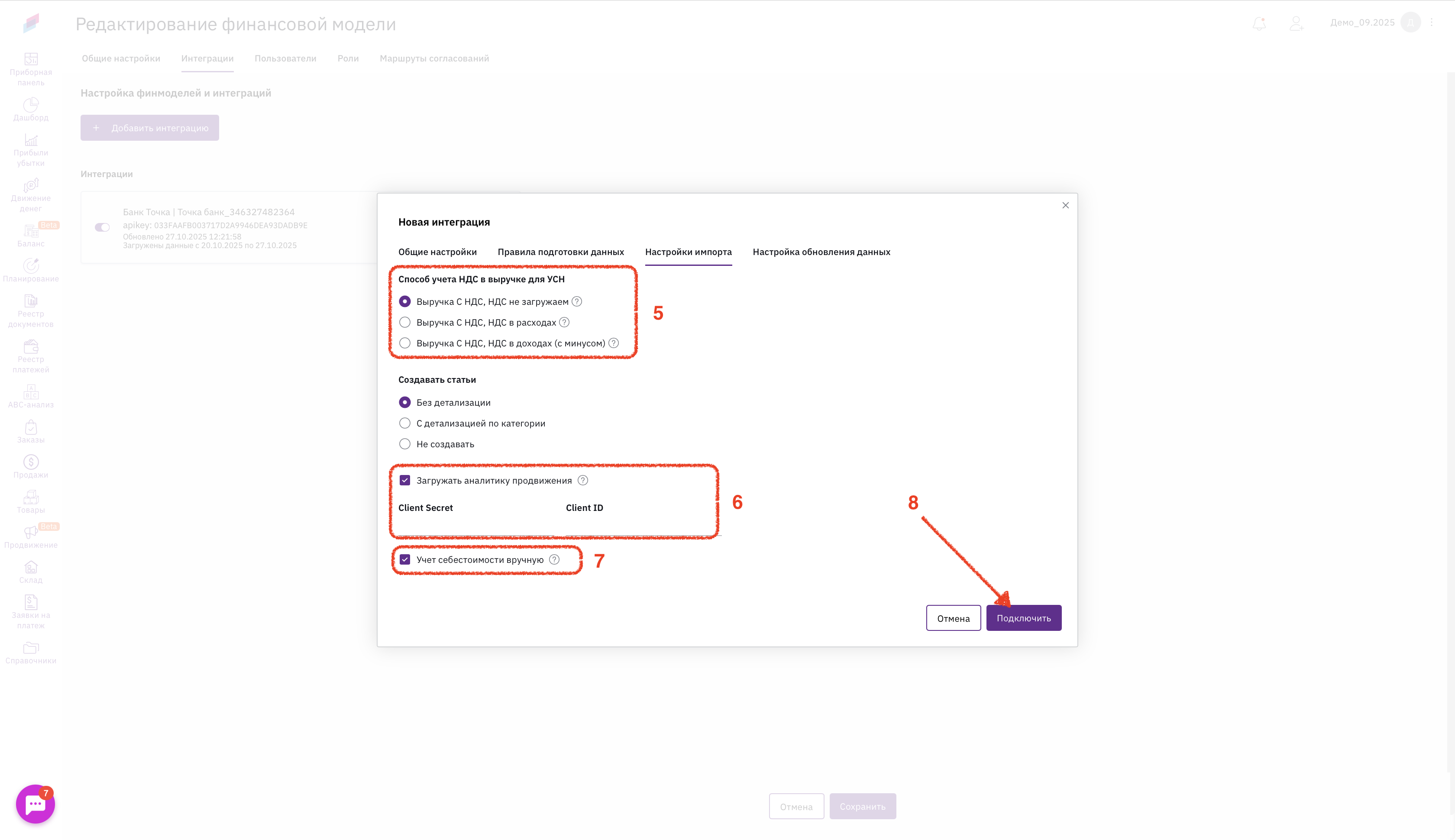Viewport: 1455px width, 840px height.
Task: Click the notifications bell icon
Action: [x=1259, y=23]
